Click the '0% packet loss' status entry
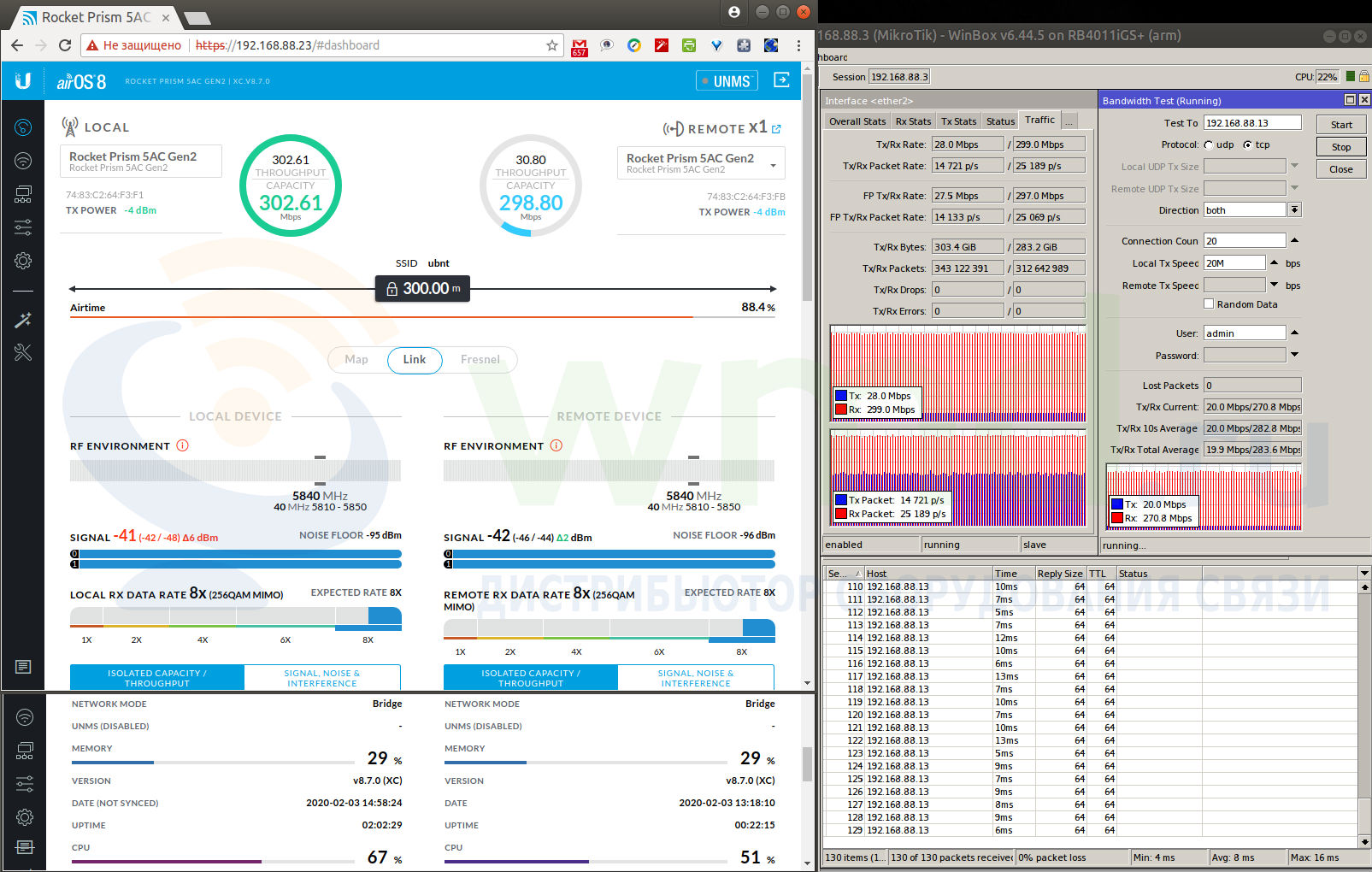The width and height of the screenshot is (1372, 872). pos(1072,857)
